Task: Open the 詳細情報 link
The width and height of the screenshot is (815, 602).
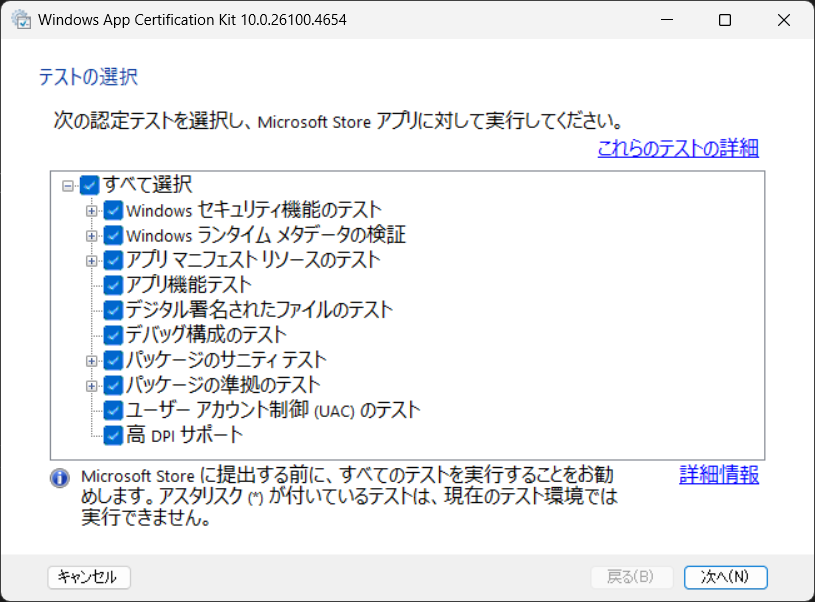Action: [719, 475]
